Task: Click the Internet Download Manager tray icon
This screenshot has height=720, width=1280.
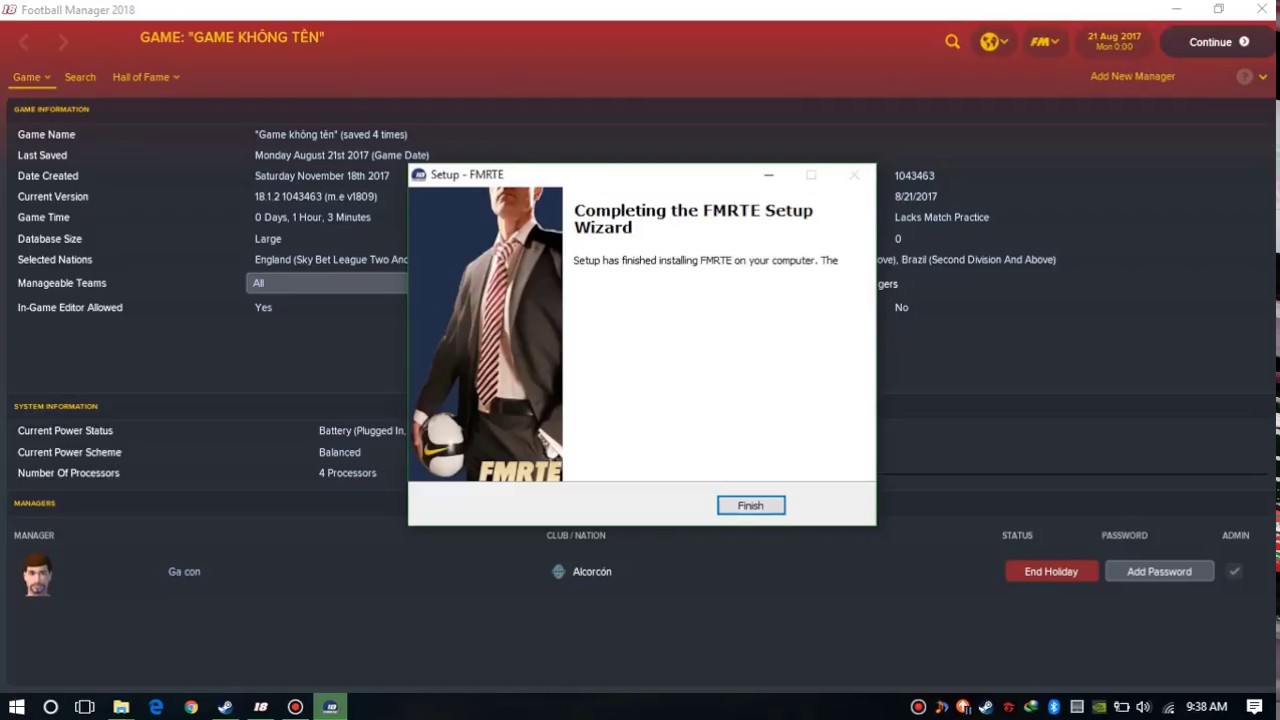Action: point(1031,707)
